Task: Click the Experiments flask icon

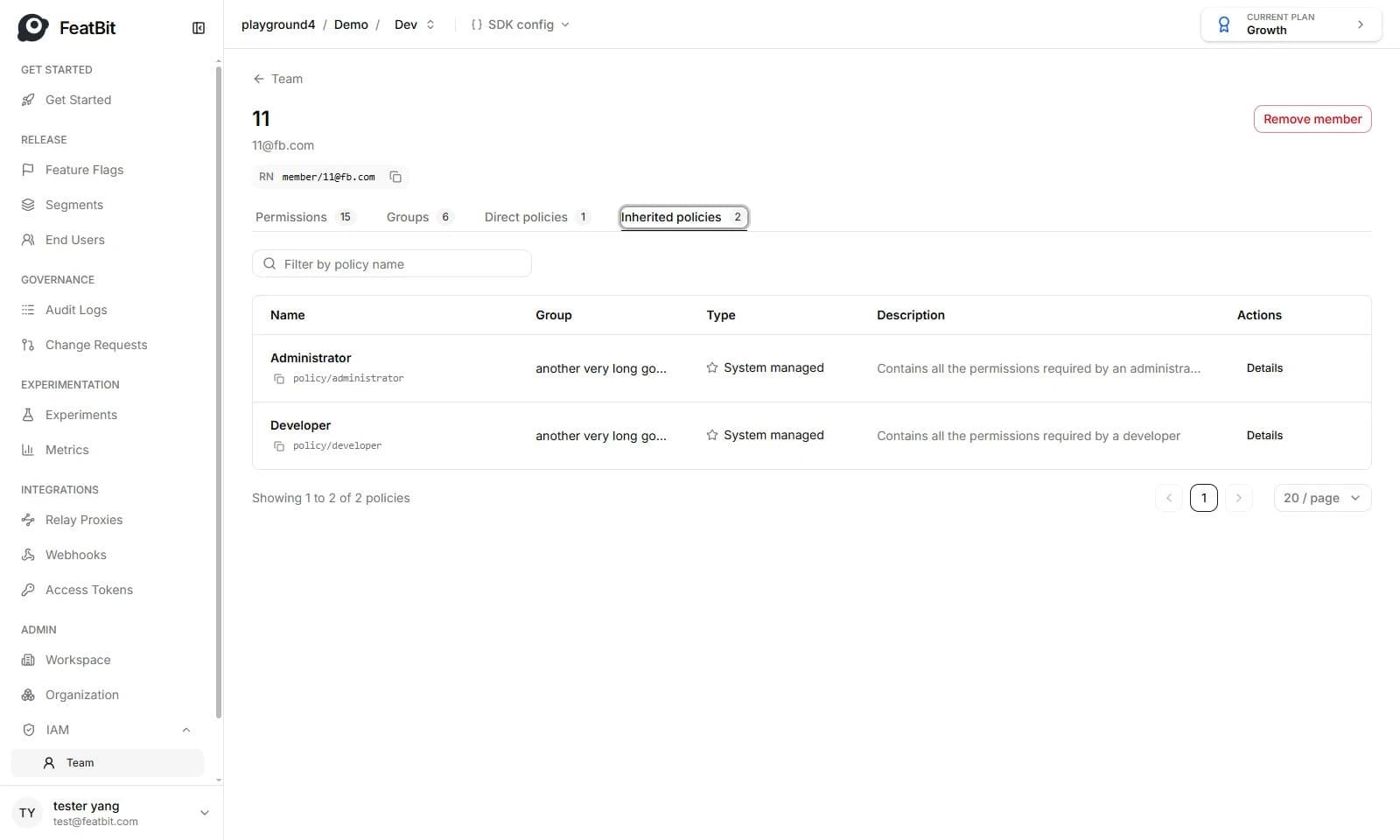Action: (x=28, y=415)
